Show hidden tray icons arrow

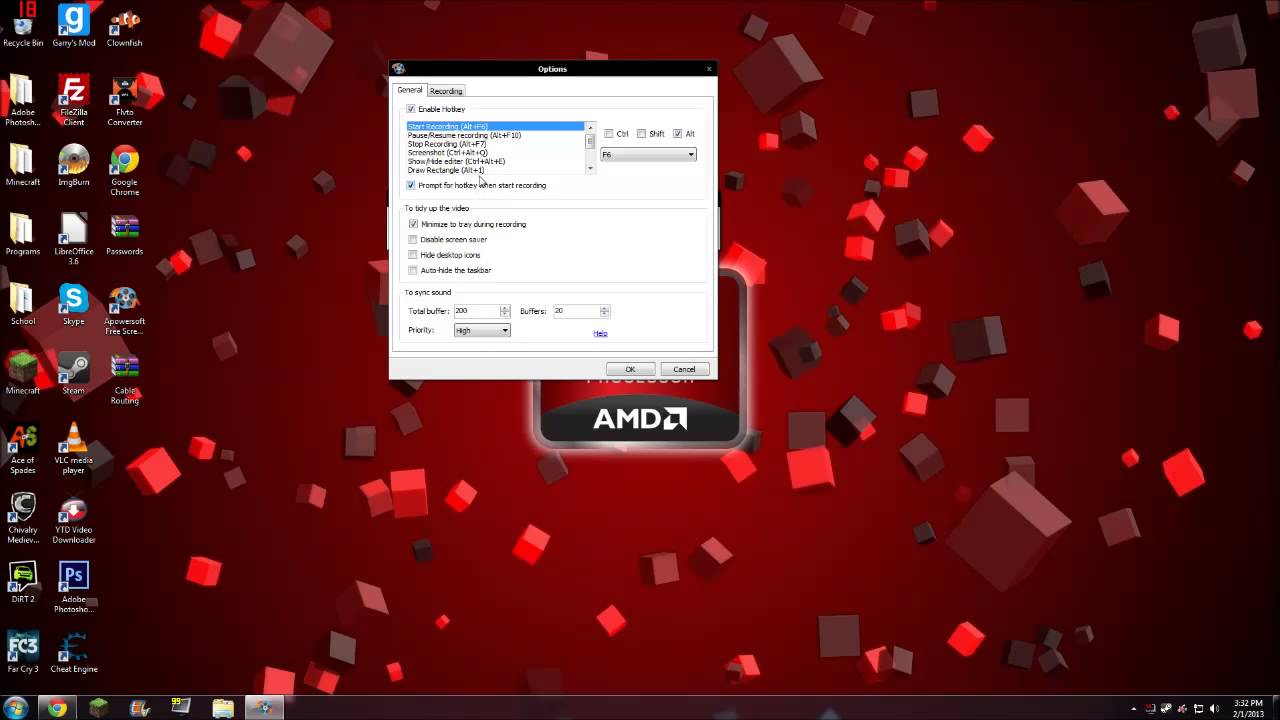coord(1133,708)
